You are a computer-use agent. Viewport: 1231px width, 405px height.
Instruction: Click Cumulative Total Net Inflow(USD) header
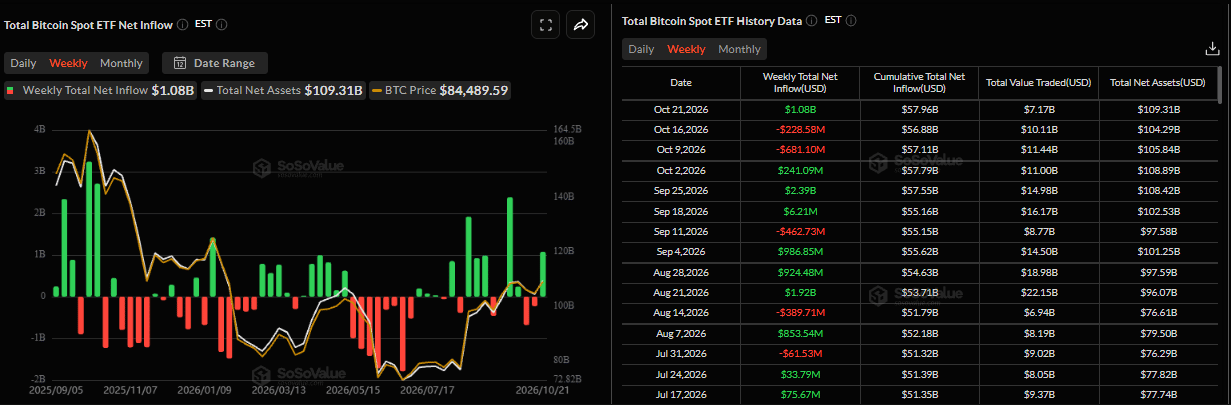pyautogui.click(x=919, y=83)
